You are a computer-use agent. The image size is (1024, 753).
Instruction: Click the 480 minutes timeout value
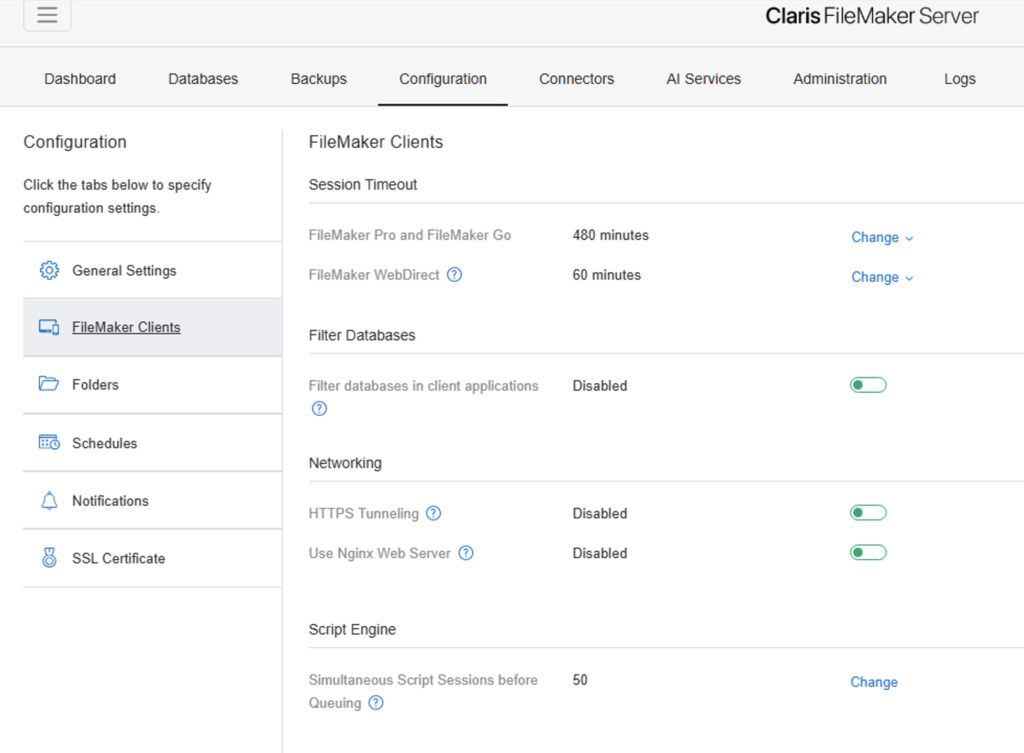point(611,235)
